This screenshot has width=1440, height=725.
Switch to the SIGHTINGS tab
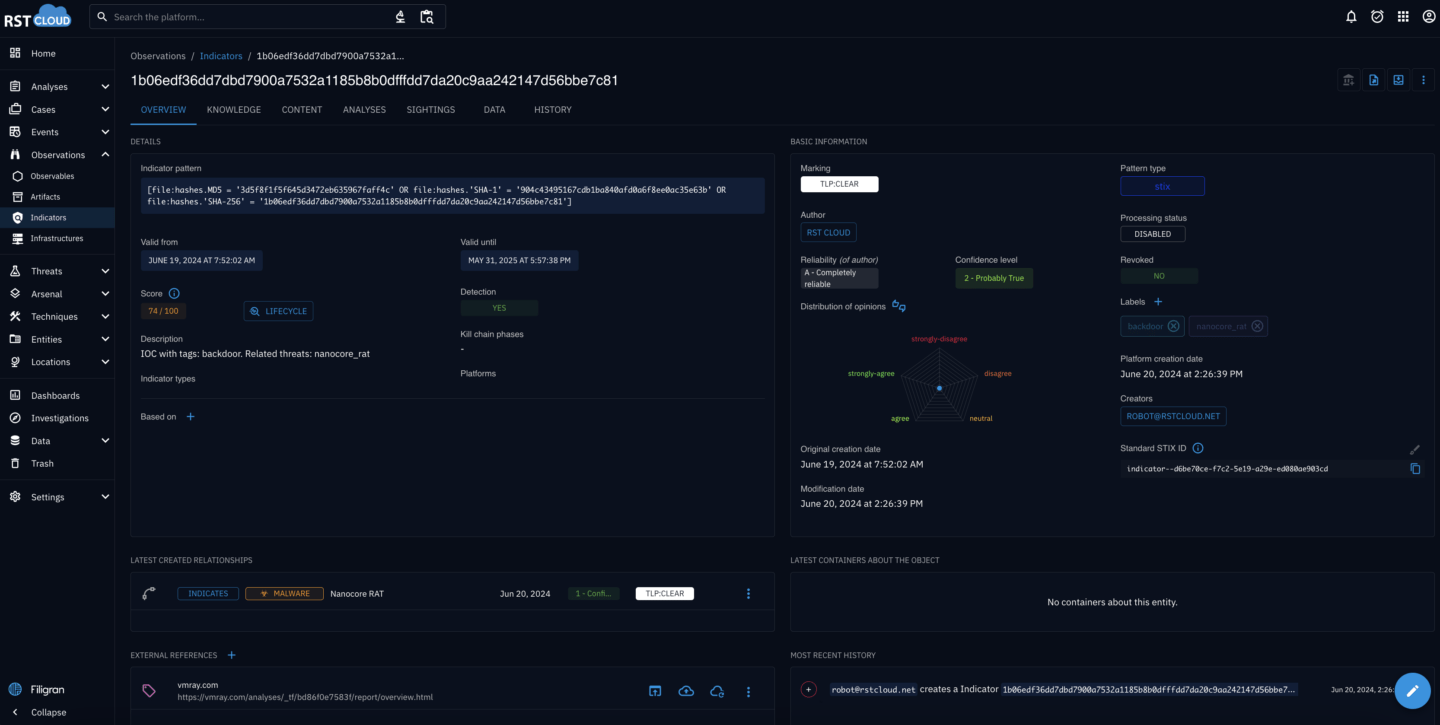[x=430, y=110]
